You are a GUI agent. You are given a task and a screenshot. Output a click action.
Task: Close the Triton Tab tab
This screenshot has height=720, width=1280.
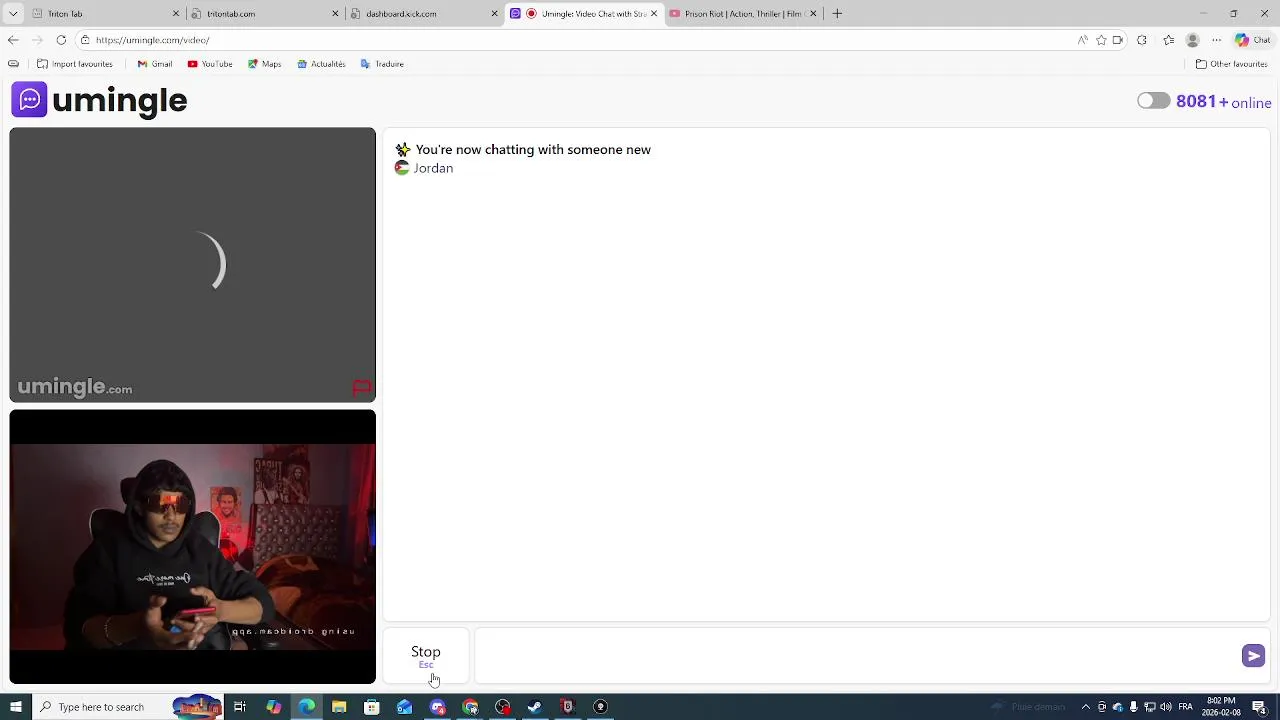[176, 14]
